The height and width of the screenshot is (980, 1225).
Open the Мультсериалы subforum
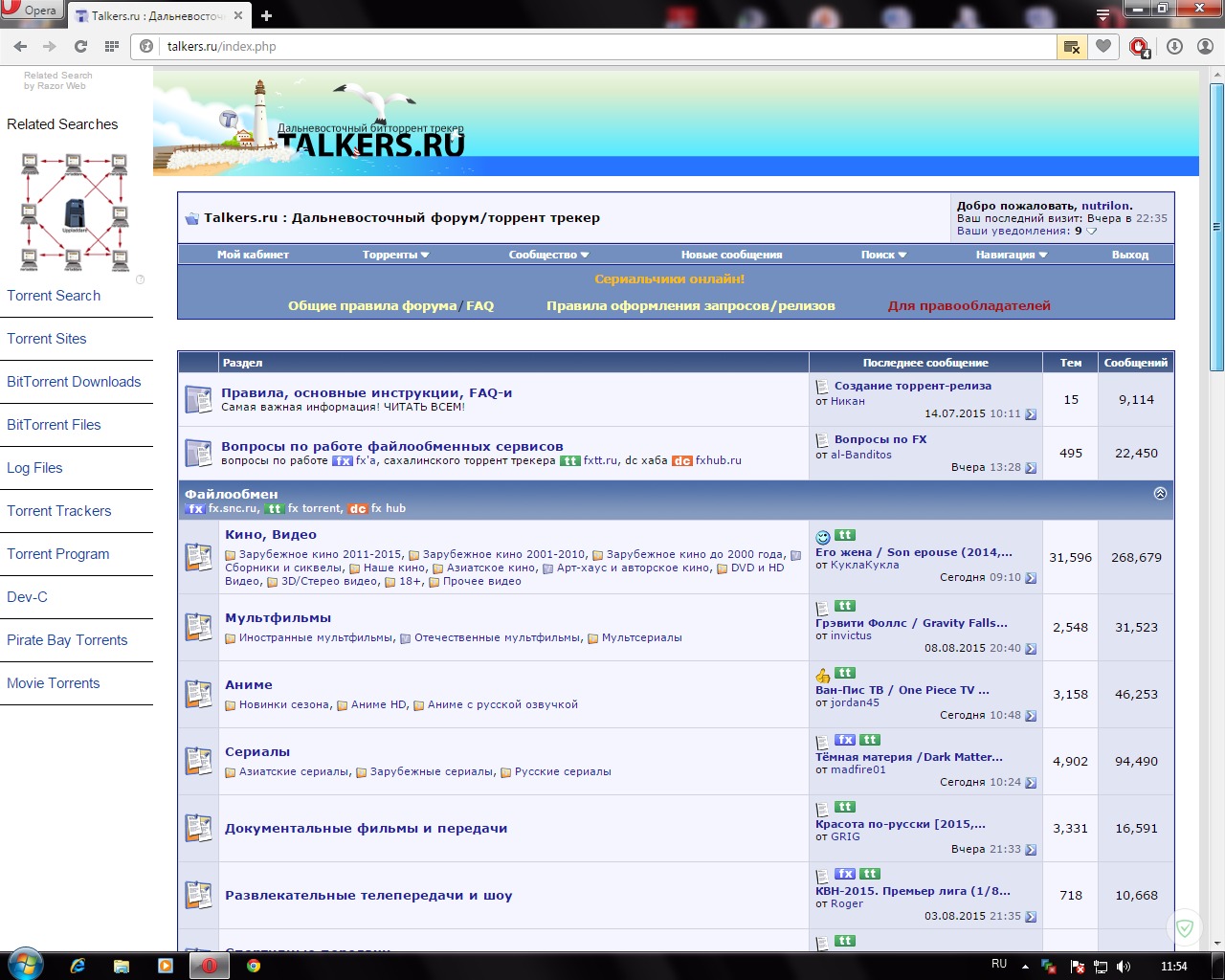tap(642, 637)
